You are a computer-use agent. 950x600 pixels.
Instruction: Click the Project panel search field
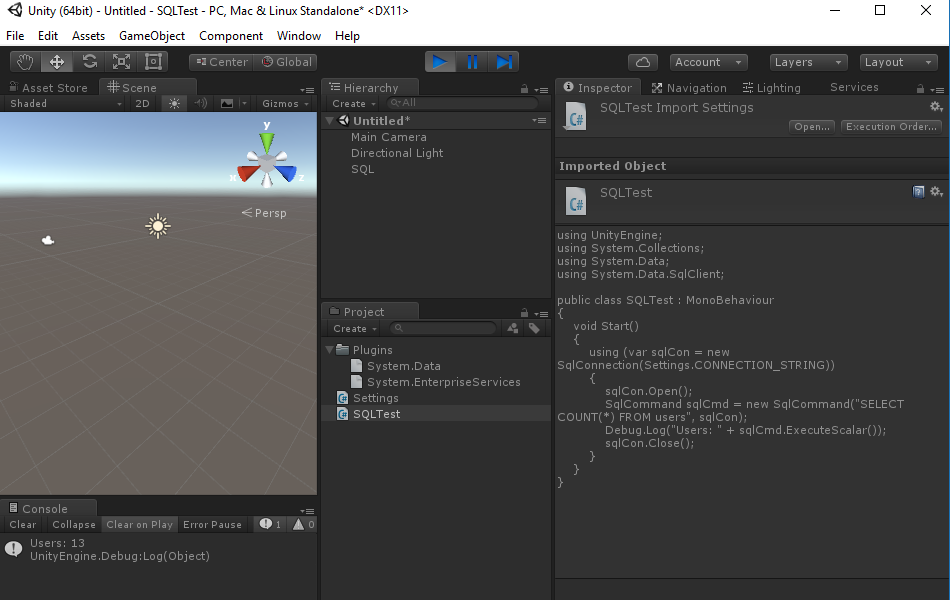[x=443, y=327]
